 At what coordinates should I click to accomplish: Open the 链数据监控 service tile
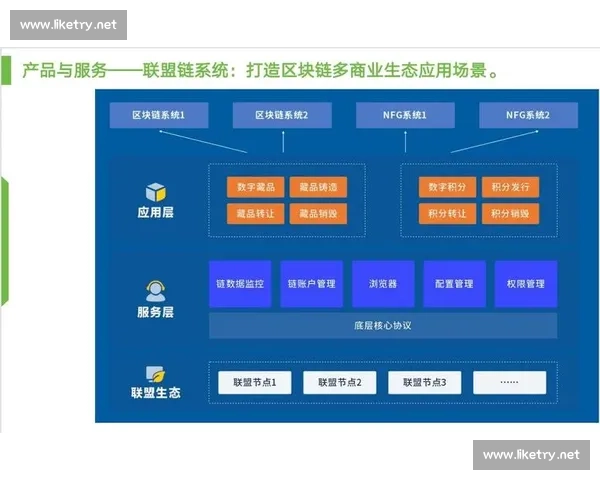pos(240,284)
